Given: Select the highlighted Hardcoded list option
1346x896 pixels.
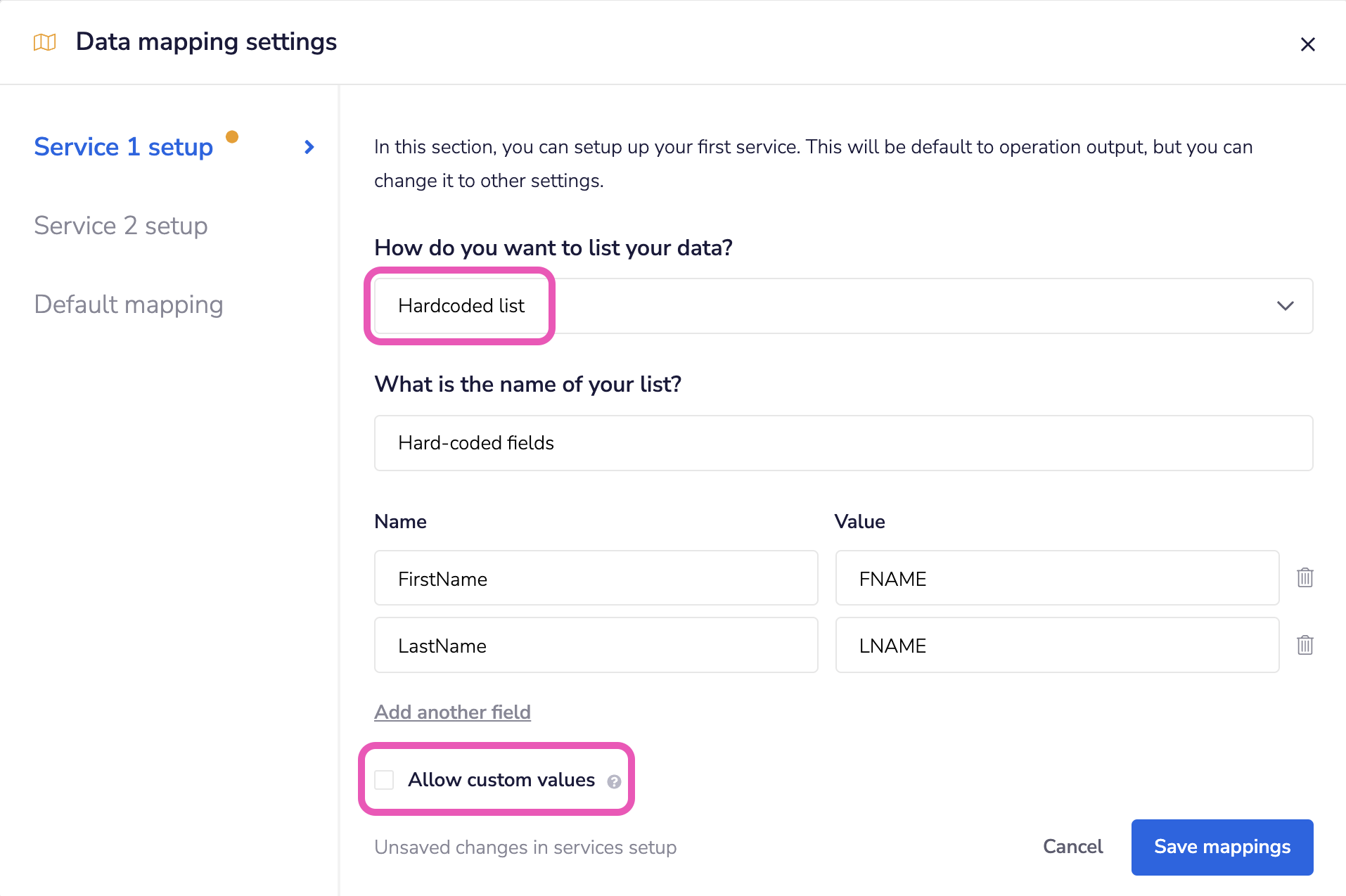Looking at the screenshot, I should click(x=461, y=306).
